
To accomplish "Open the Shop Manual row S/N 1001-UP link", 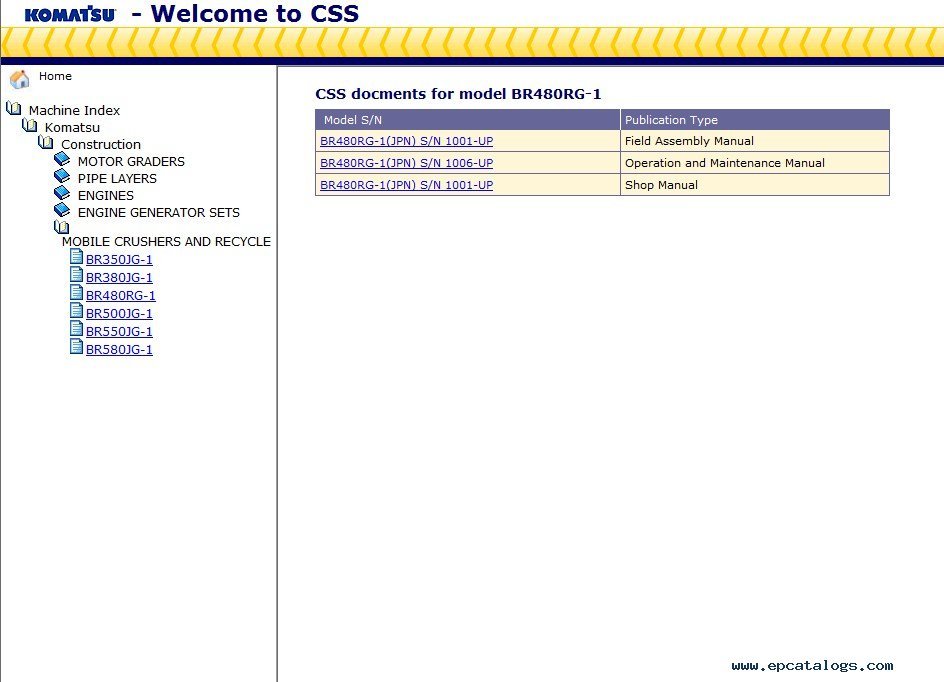I will (x=406, y=185).
